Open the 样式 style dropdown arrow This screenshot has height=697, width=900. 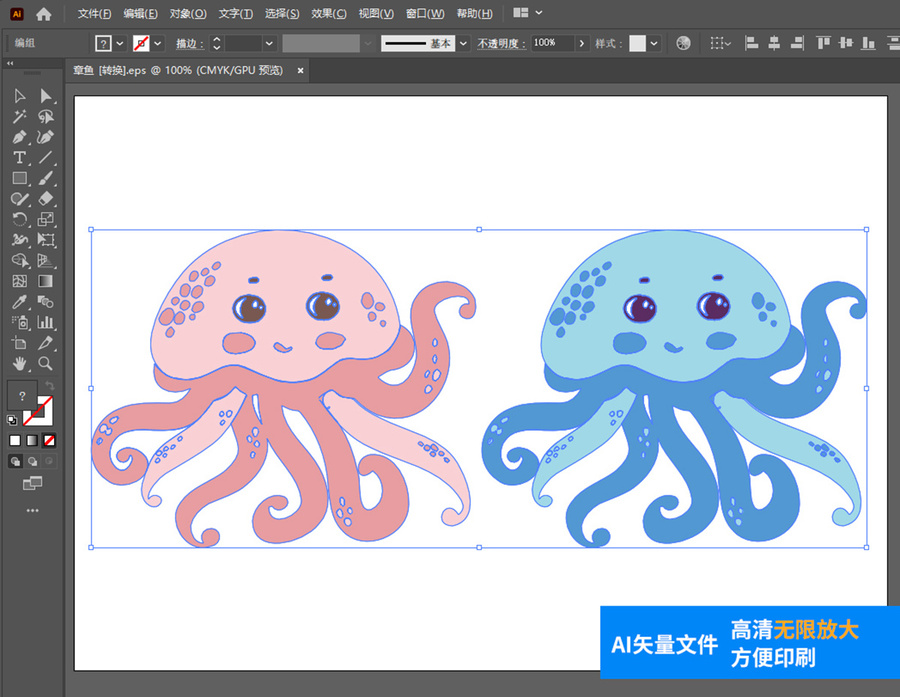coord(654,43)
